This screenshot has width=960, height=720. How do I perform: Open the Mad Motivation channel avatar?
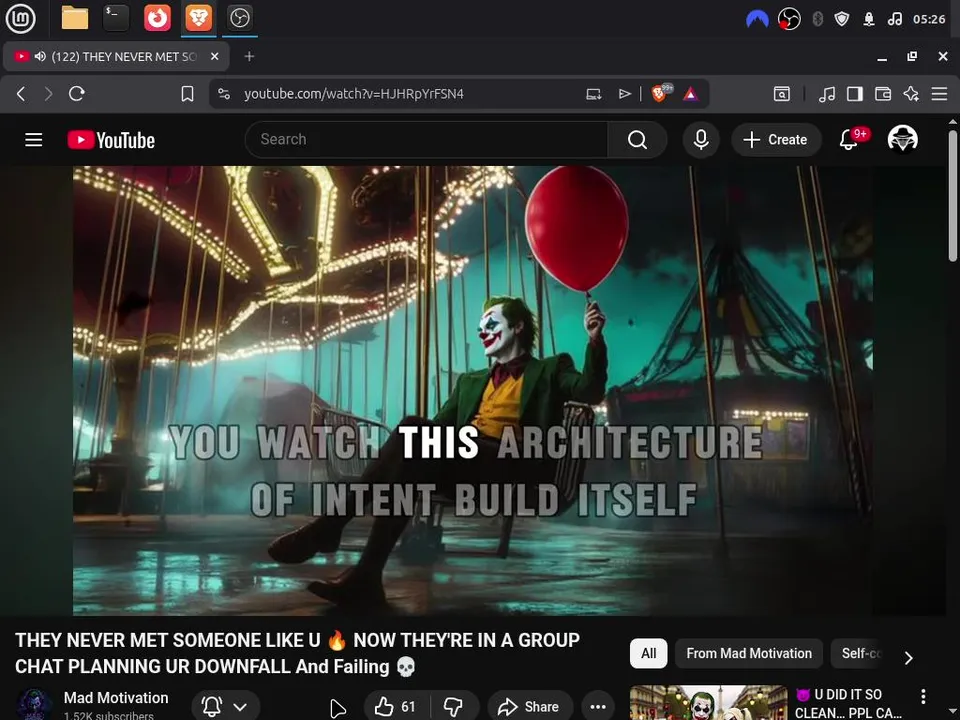tap(34, 705)
